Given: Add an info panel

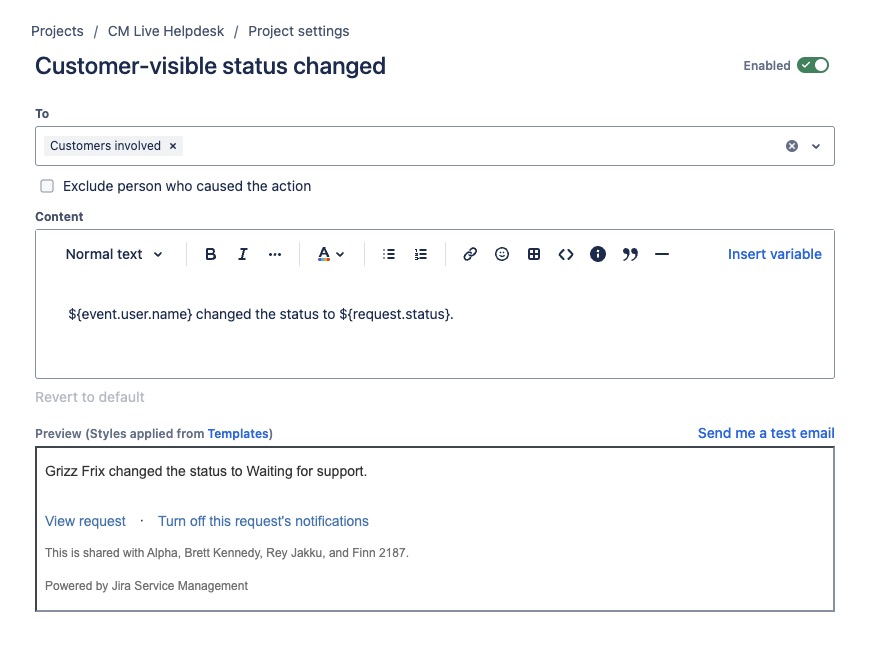Looking at the screenshot, I should [x=598, y=254].
